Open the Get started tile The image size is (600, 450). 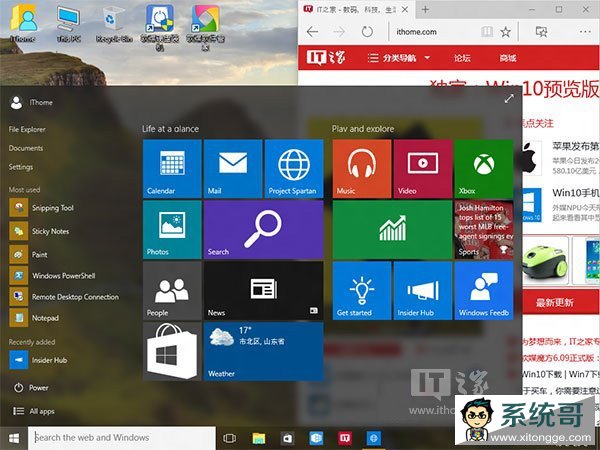362,291
